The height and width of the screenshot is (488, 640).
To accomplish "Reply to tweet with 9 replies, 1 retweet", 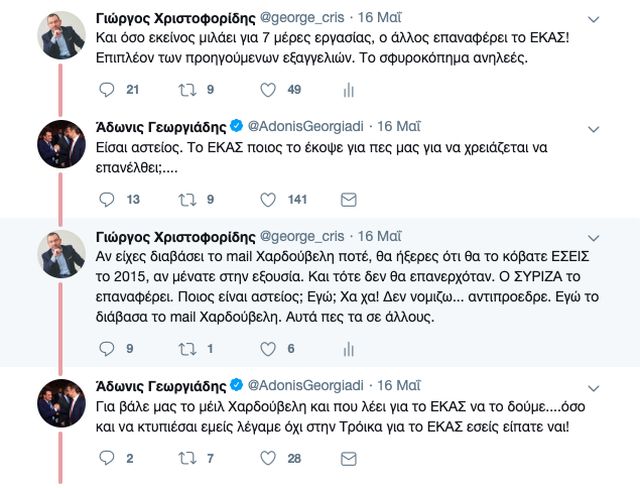I will click(108, 348).
